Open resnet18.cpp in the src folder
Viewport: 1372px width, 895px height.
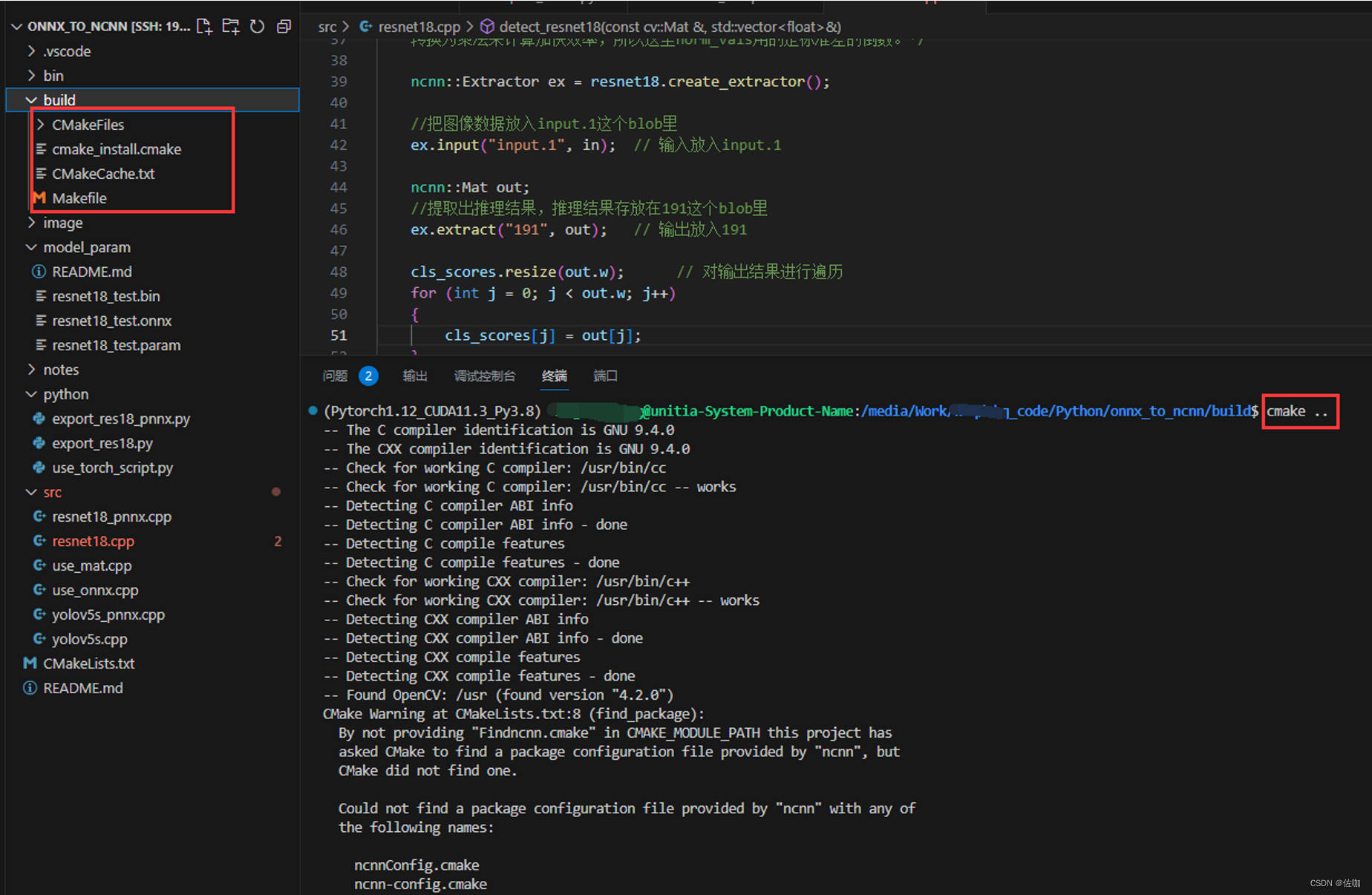coord(94,541)
